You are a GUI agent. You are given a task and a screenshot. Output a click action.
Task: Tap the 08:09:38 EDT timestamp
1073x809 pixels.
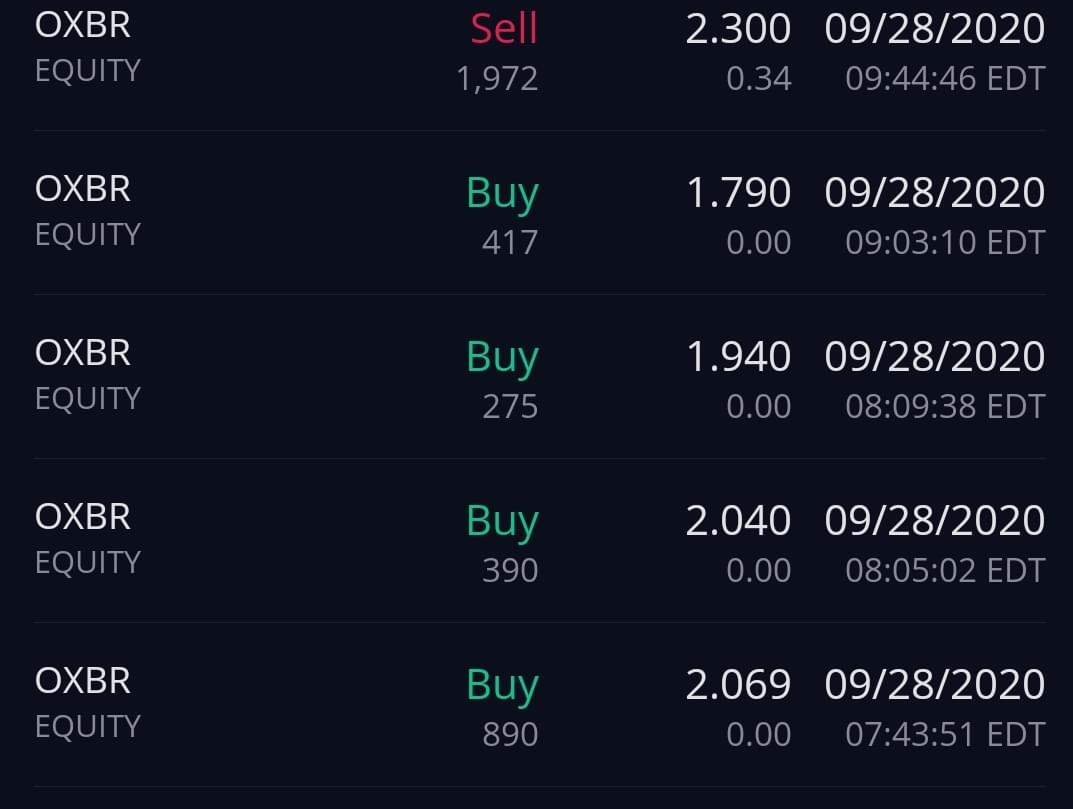click(x=945, y=406)
